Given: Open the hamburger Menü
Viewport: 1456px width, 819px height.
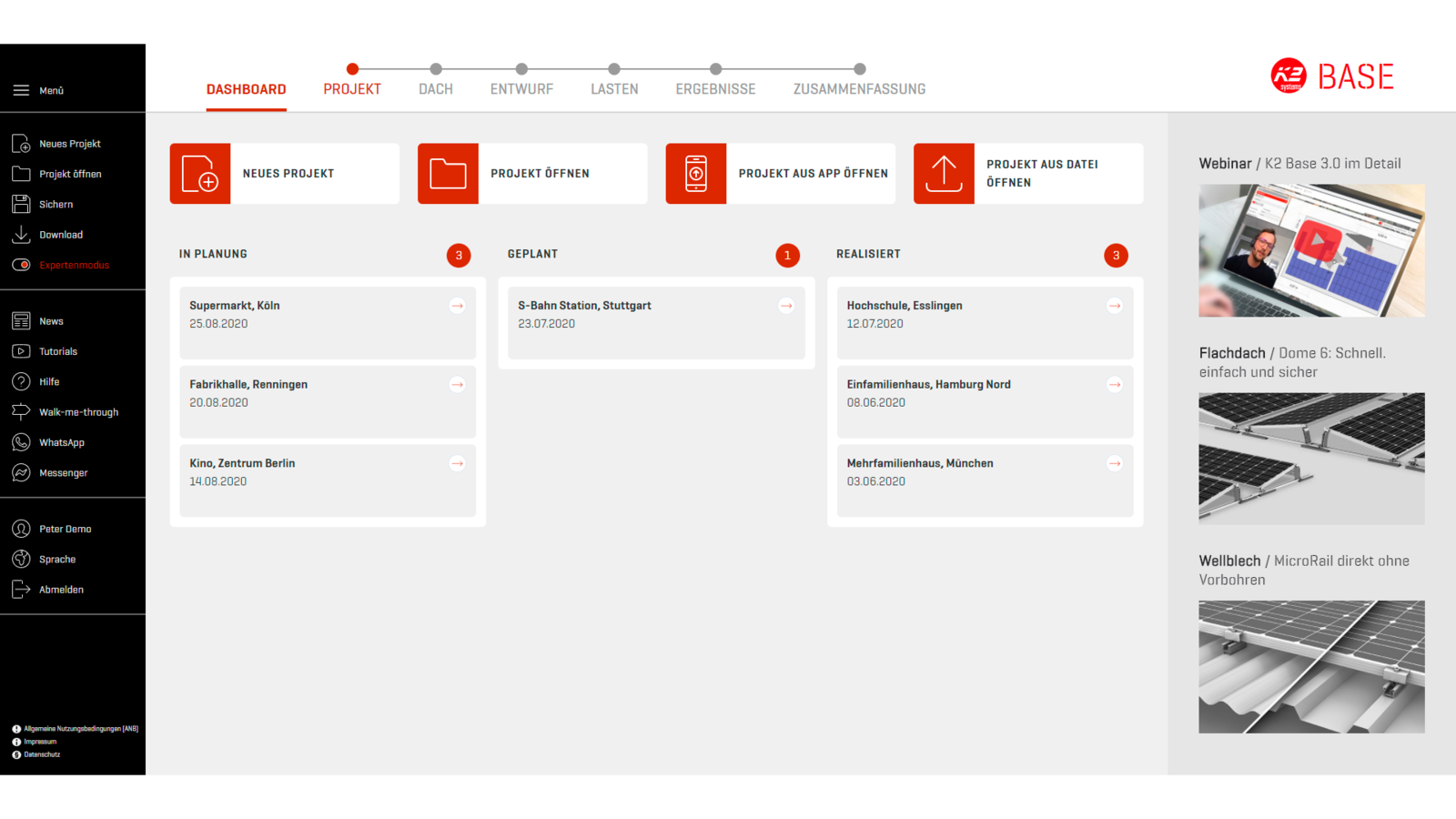Looking at the screenshot, I should point(21,90).
